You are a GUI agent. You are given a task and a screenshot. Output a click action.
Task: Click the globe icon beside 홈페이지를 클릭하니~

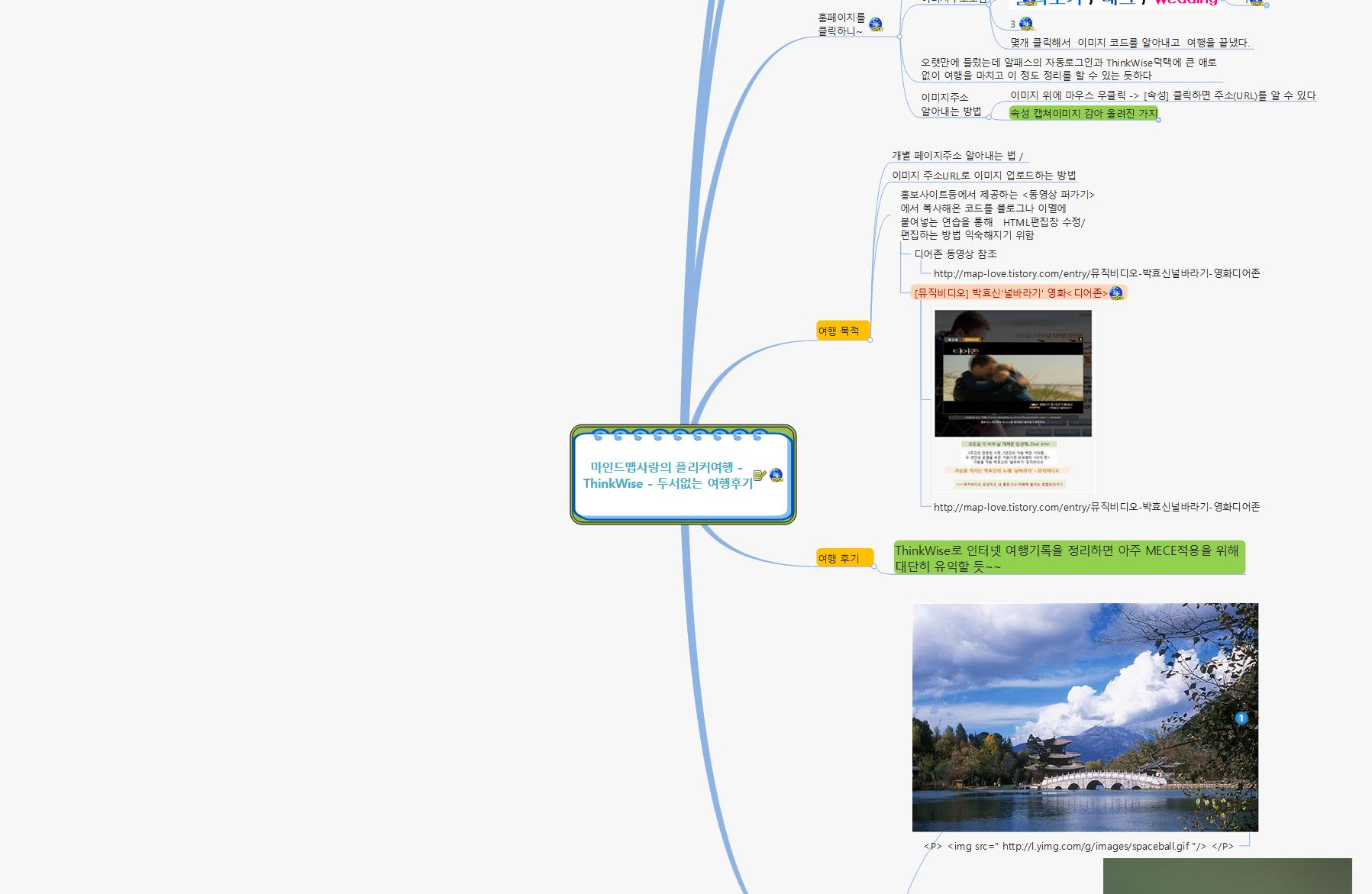pyautogui.click(x=876, y=24)
